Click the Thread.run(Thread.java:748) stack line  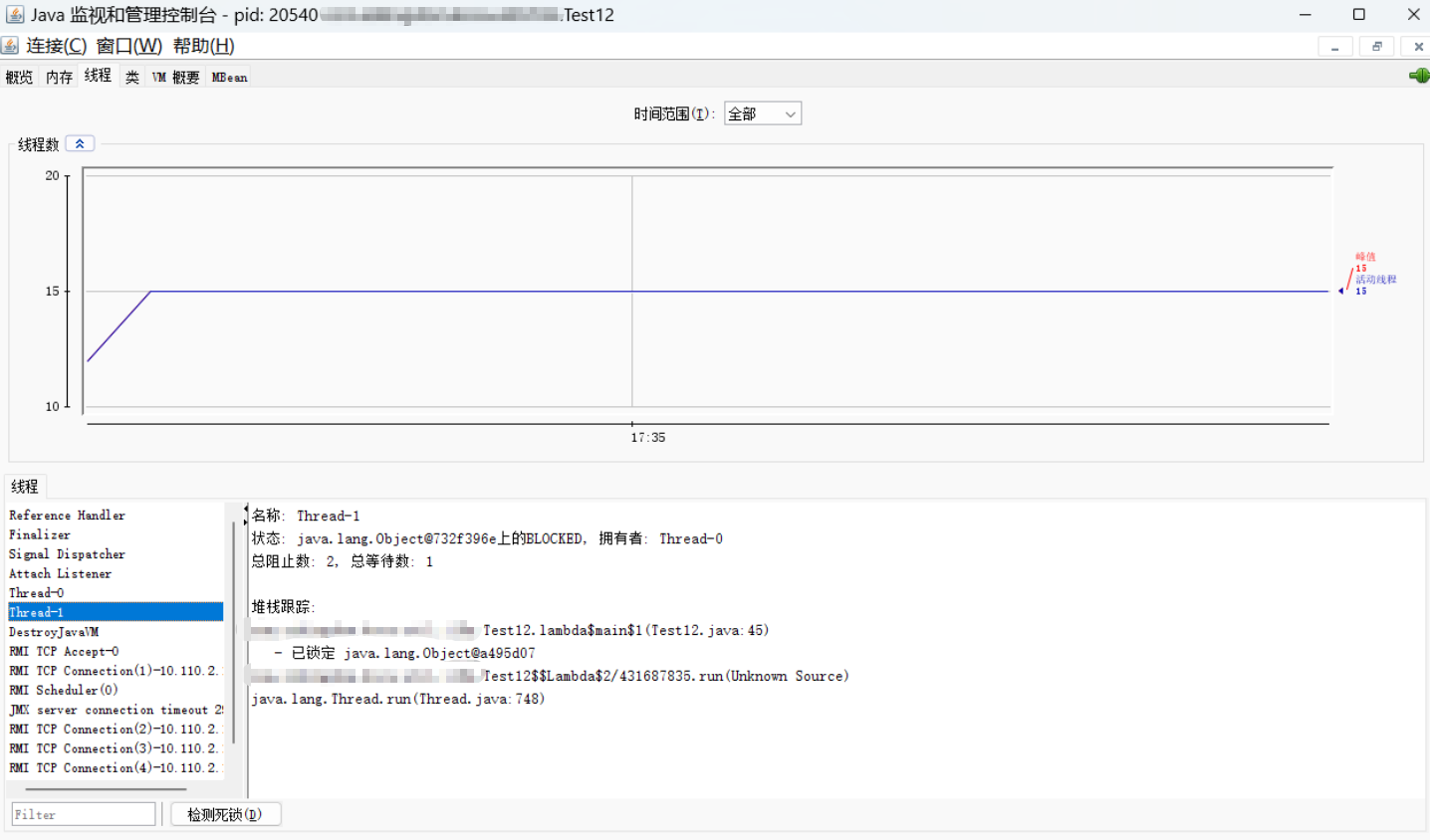pos(398,699)
